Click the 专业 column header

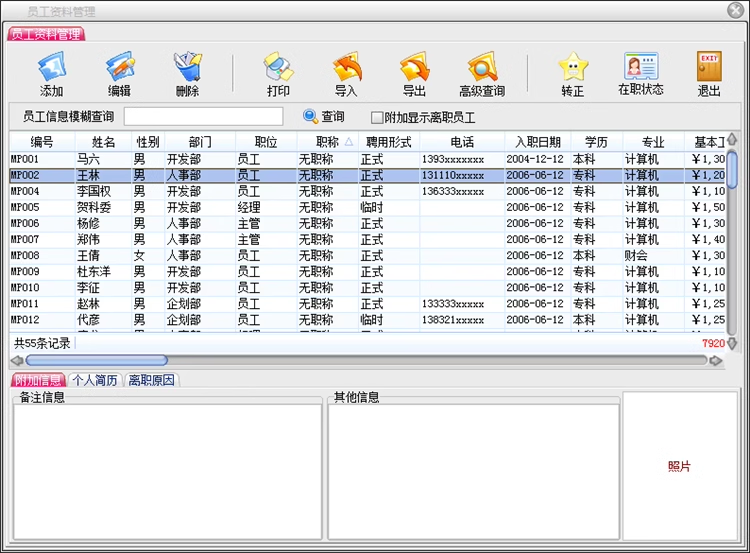[x=653, y=142]
